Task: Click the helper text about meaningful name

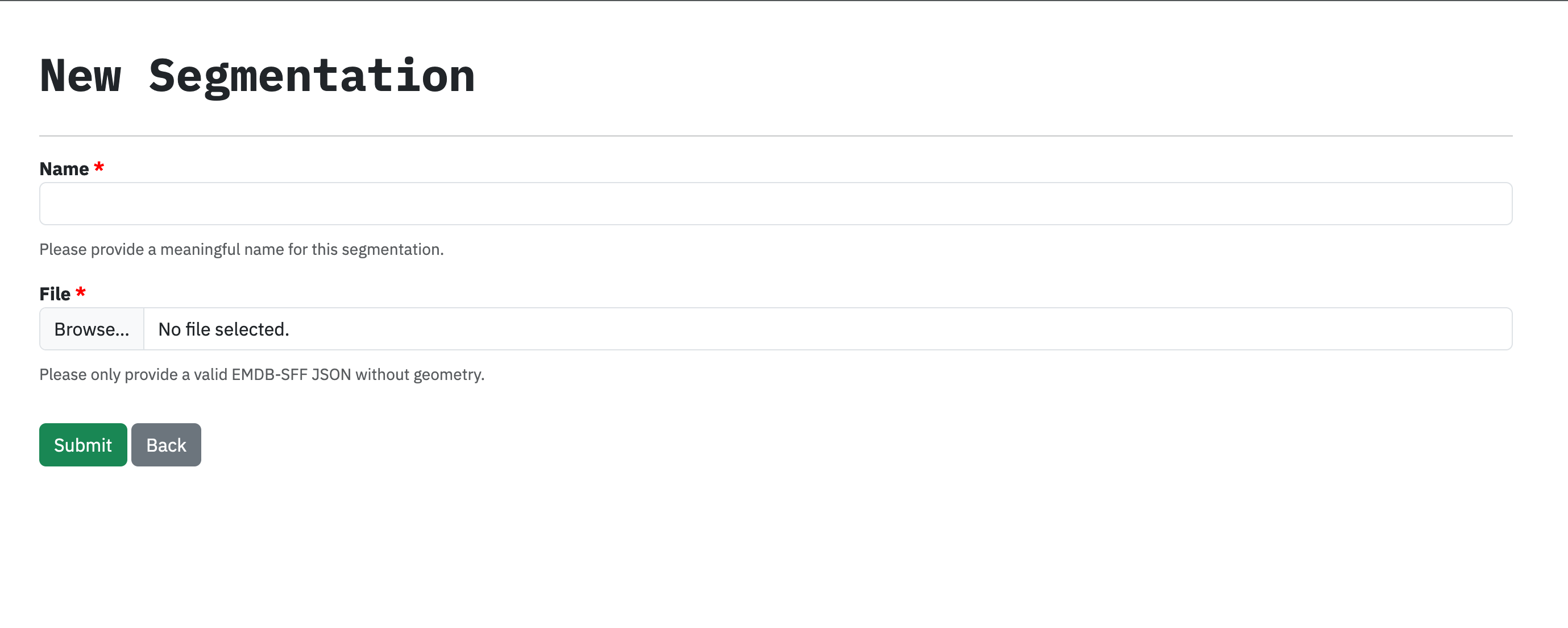Action: coord(241,249)
